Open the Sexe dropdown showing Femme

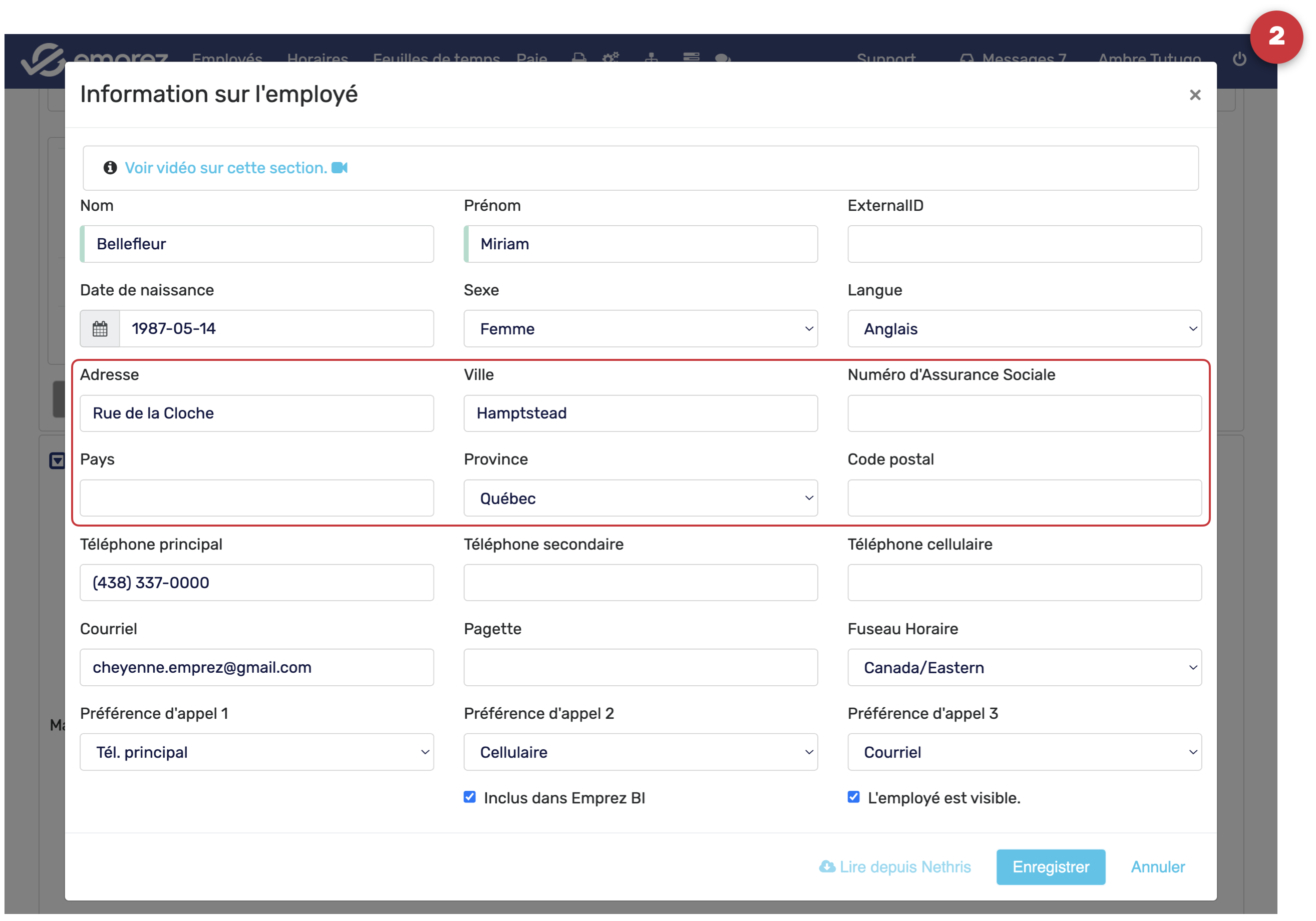point(640,329)
